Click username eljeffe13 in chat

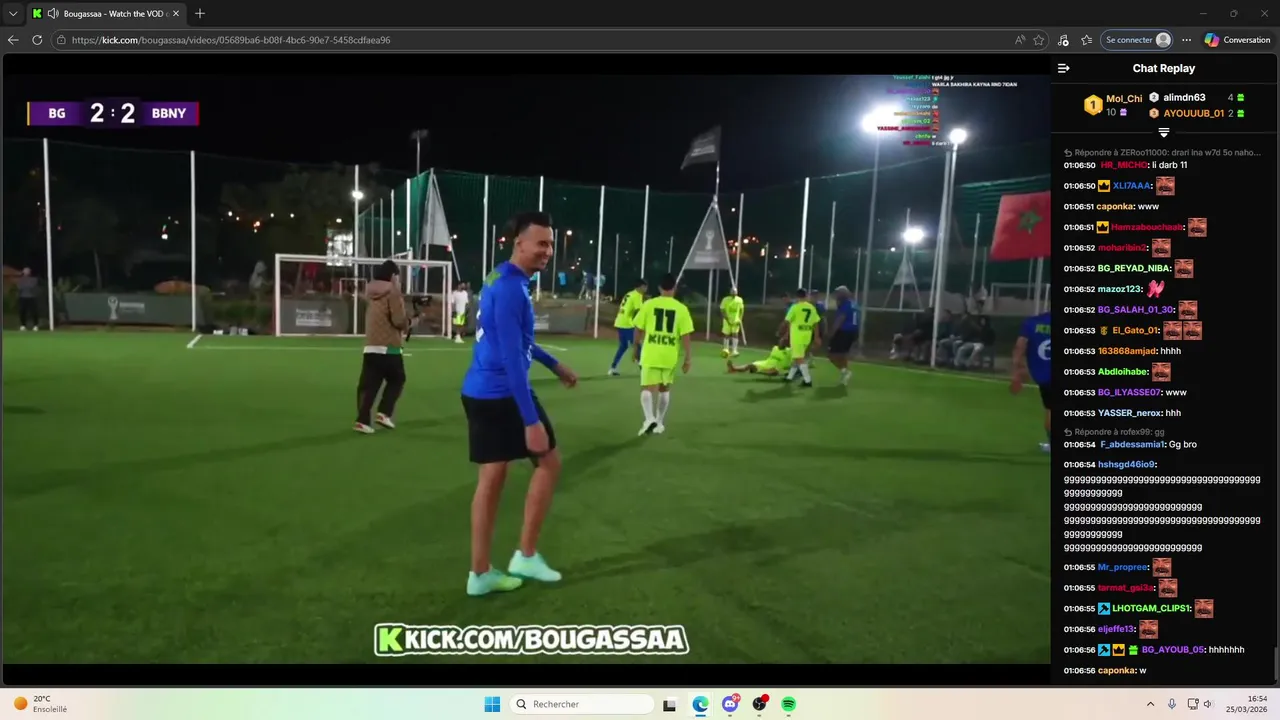(x=1116, y=629)
